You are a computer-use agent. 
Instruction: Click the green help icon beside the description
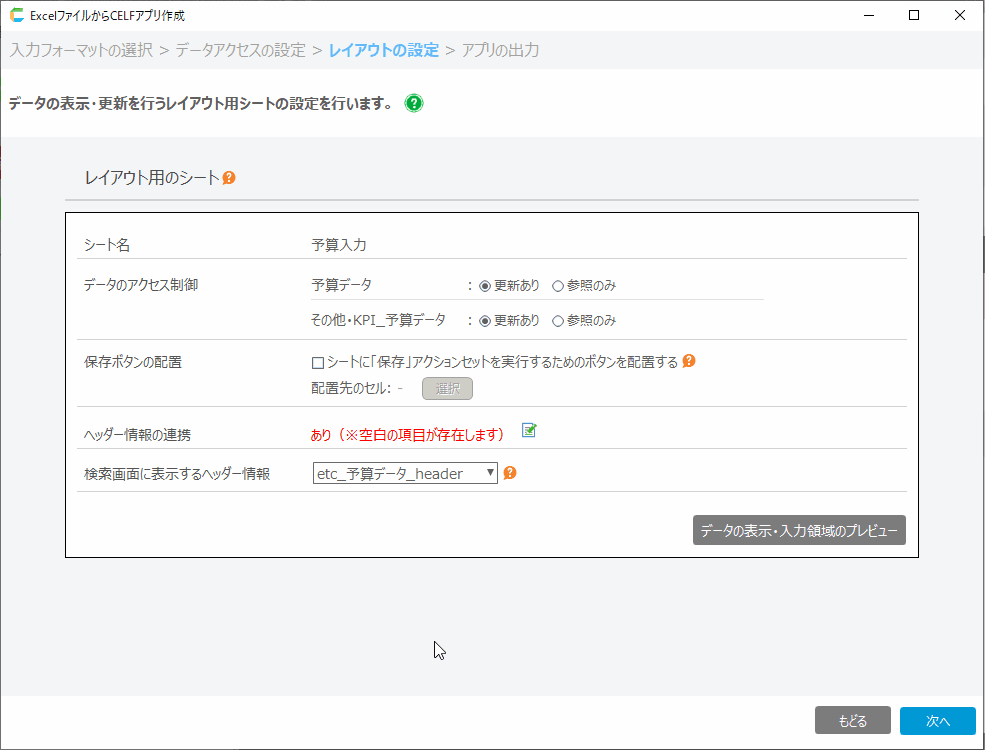414,103
